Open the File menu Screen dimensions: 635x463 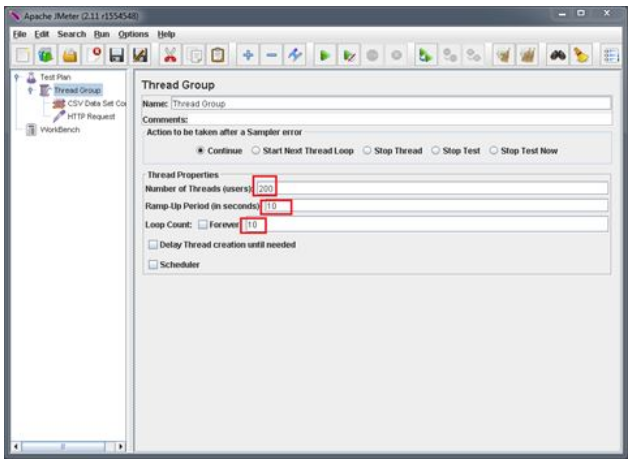tap(20, 34)
